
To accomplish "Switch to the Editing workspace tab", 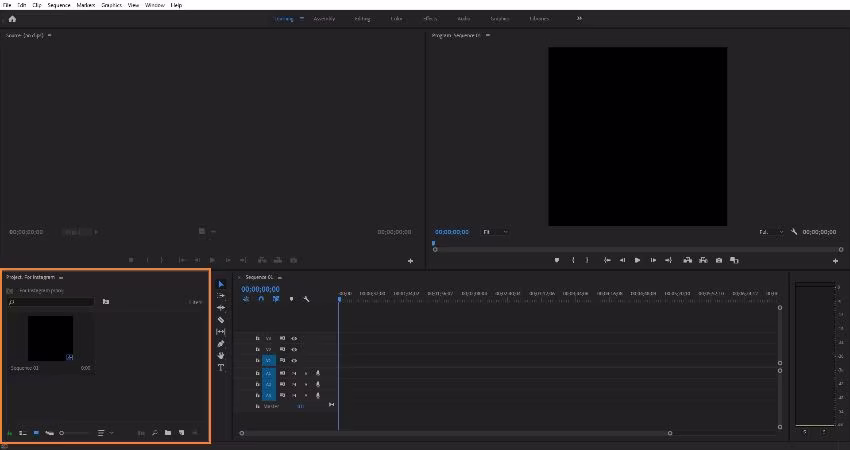I will (361, 18).
